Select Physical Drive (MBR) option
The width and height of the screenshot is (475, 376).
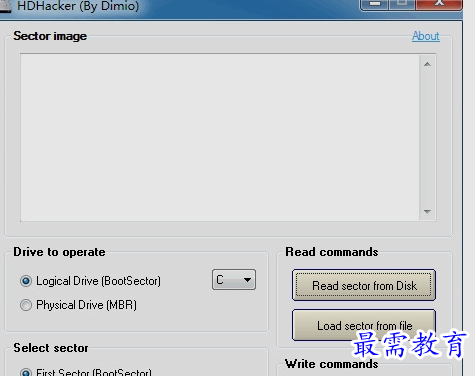pos(26,305)
